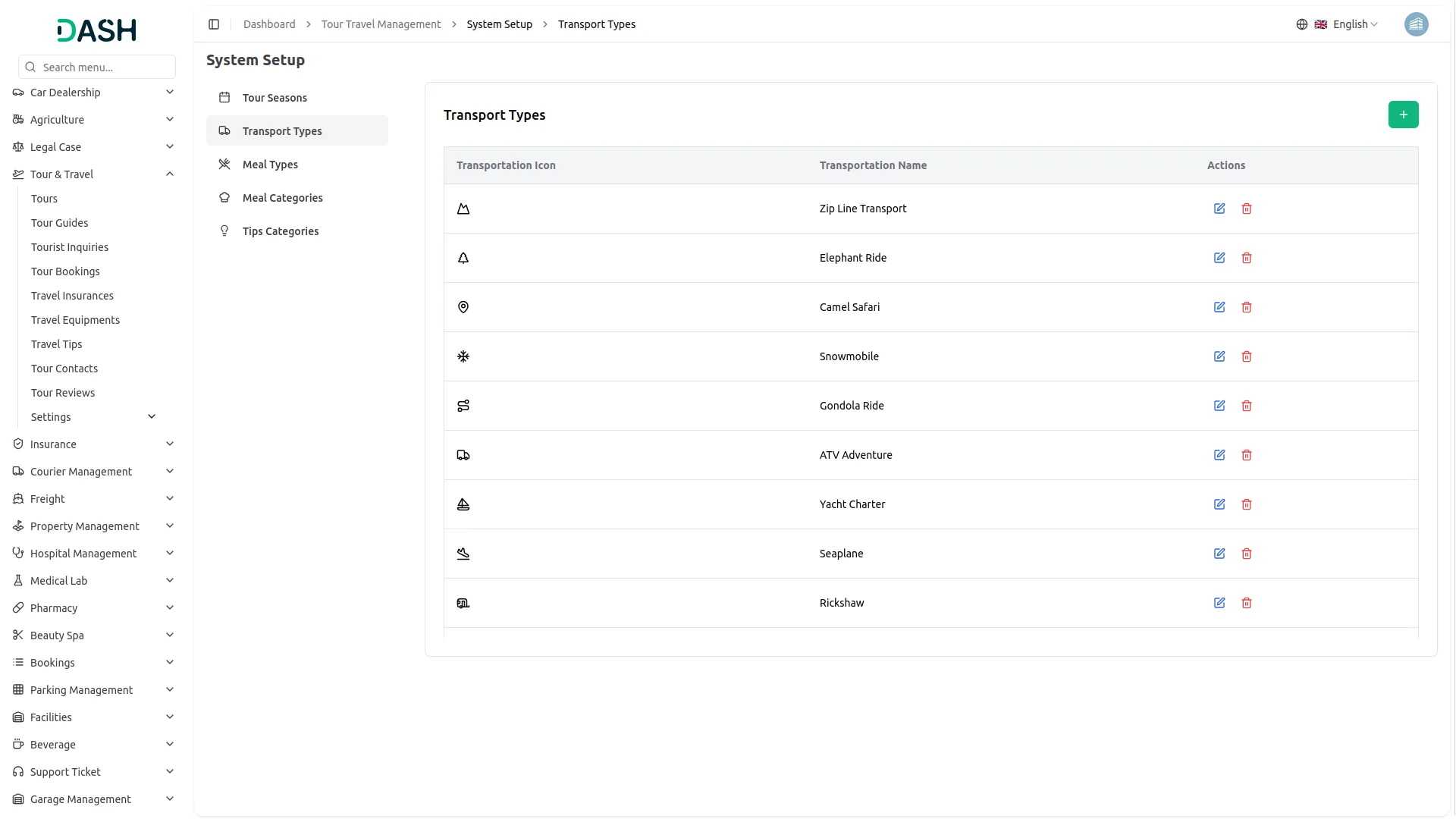Screen dimensions: 1456x819
Task: Collapse the Tour & Travel menu
Action: 170,174
